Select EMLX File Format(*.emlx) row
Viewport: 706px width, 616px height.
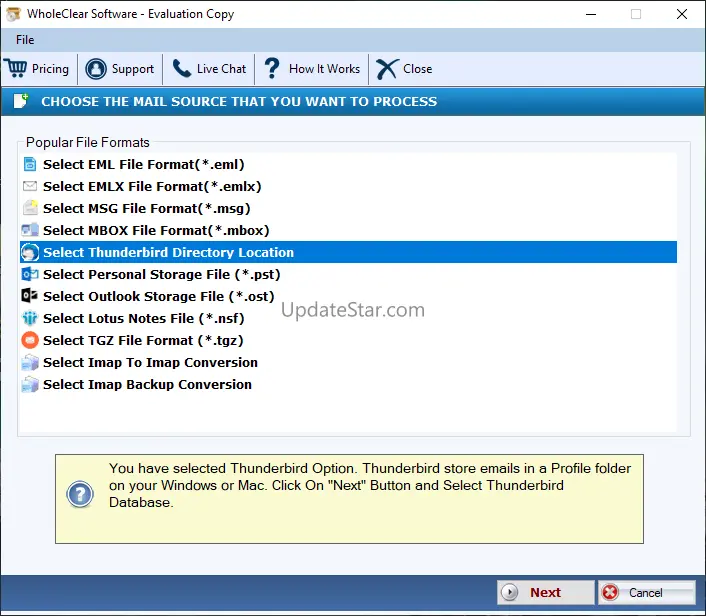(348, 186)
